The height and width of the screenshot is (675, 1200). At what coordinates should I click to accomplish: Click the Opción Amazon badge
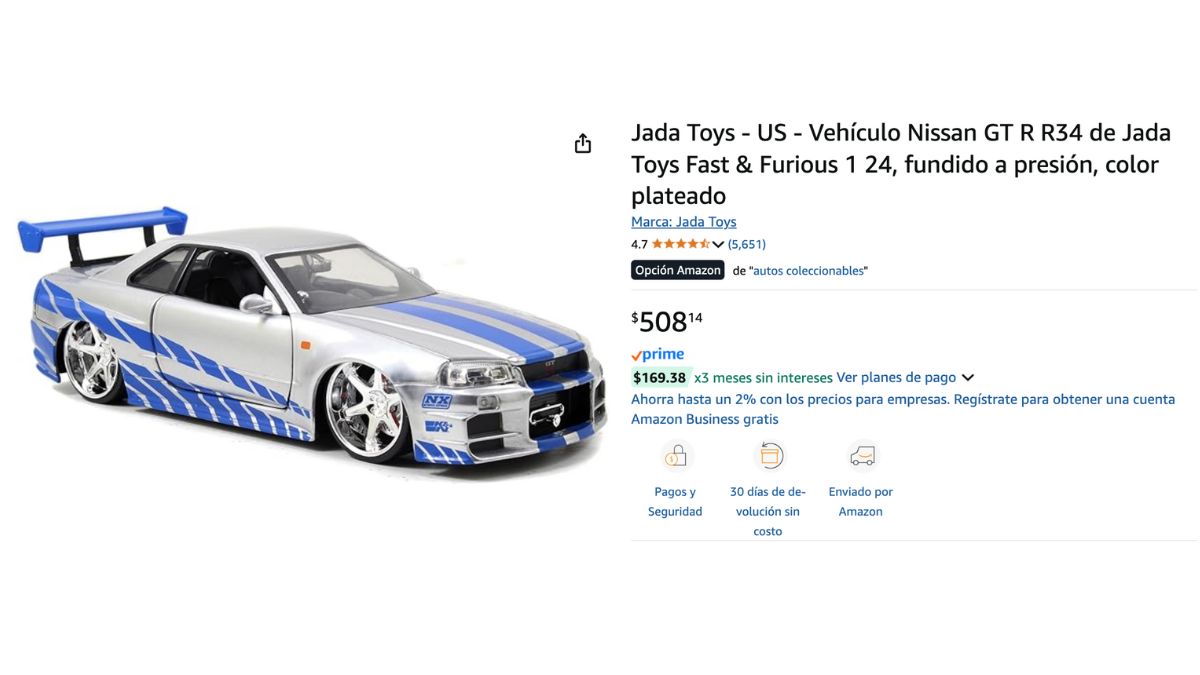[x=678, y=270]
